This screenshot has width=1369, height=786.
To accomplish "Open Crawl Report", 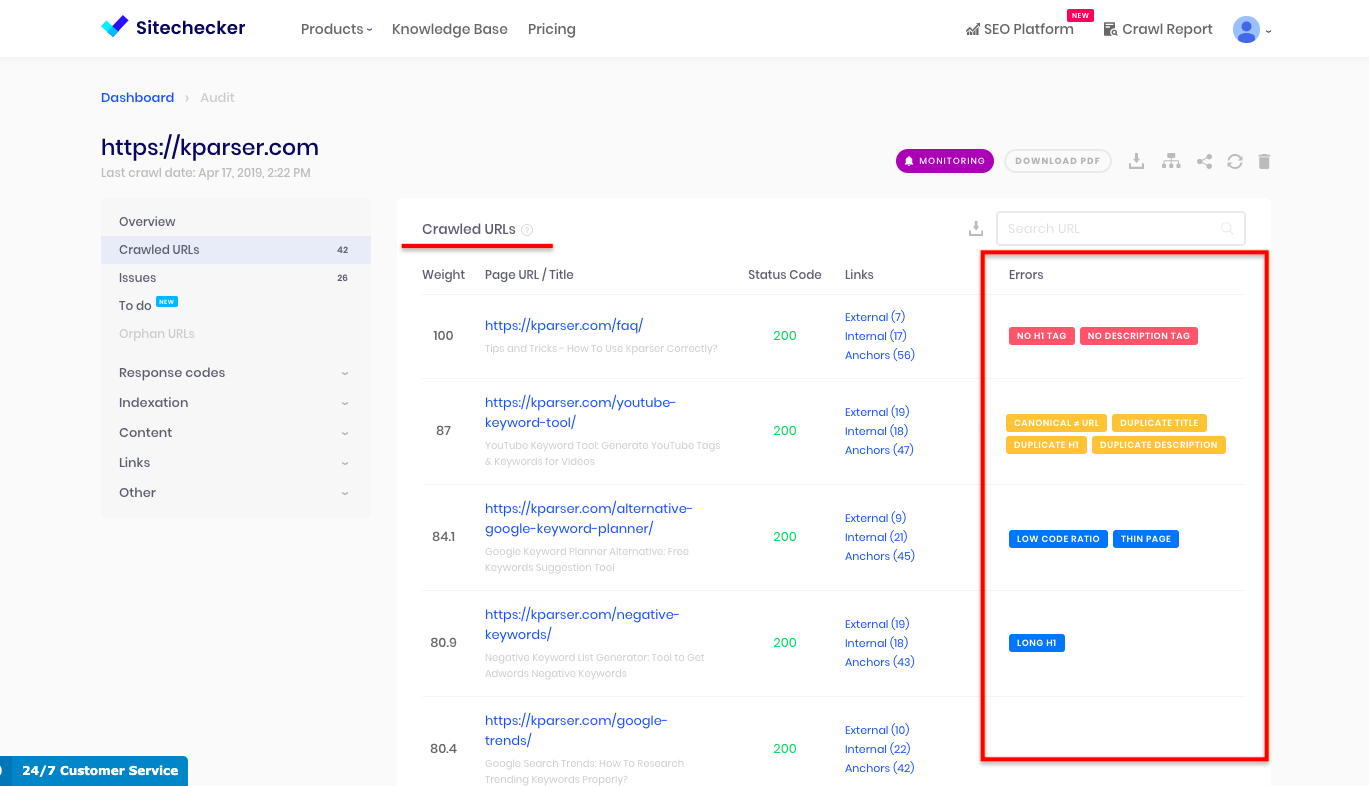I will [x=1158, y=29].
